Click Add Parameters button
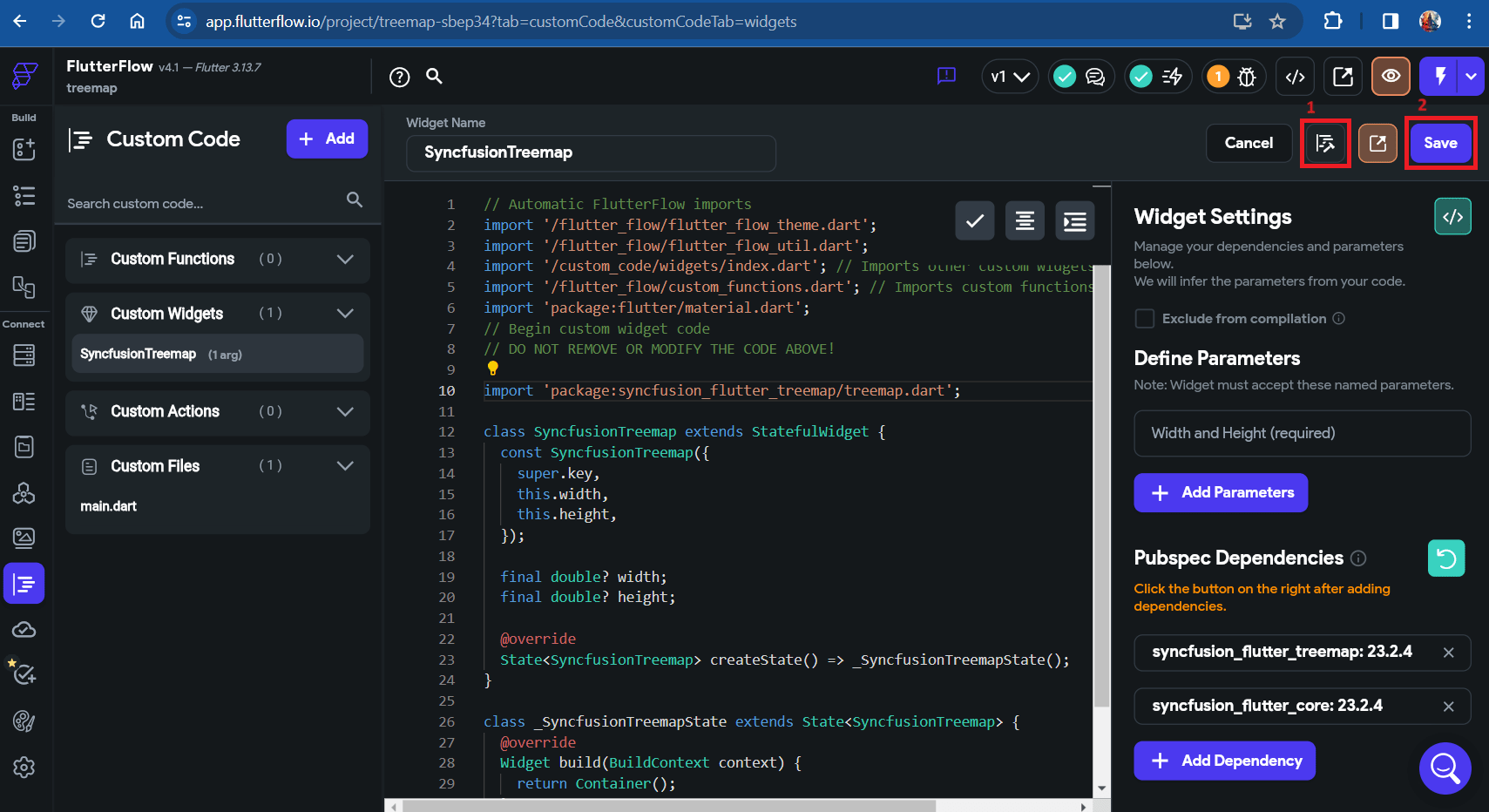The width and height of the screenshot is (1489, 812). click(x=1221, y=493)
